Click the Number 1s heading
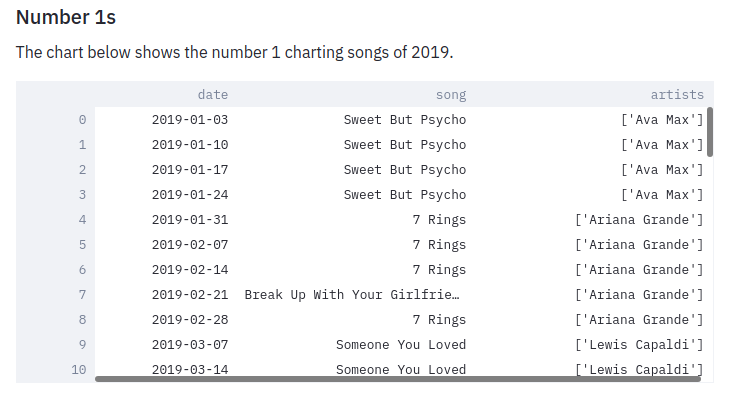Viewport: 740px width, 394px height. coord(66,17)
